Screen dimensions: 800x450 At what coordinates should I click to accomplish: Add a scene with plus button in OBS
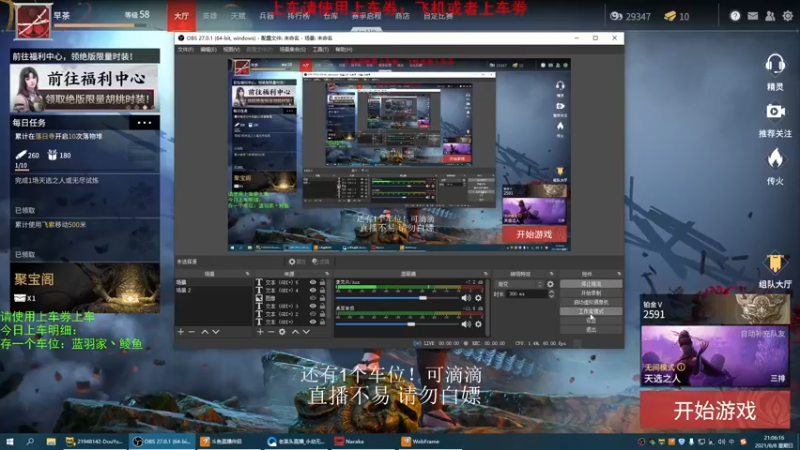[181, 332]
